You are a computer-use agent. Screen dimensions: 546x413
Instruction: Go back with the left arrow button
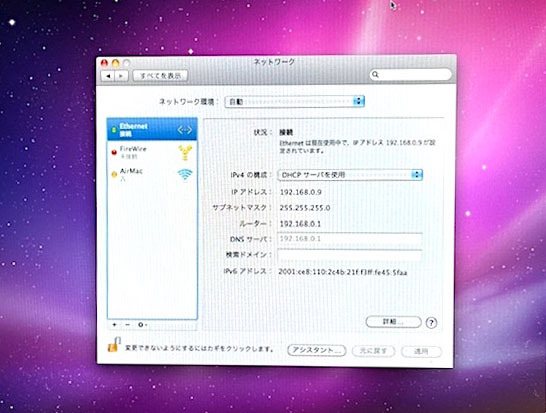pos(108,76)
